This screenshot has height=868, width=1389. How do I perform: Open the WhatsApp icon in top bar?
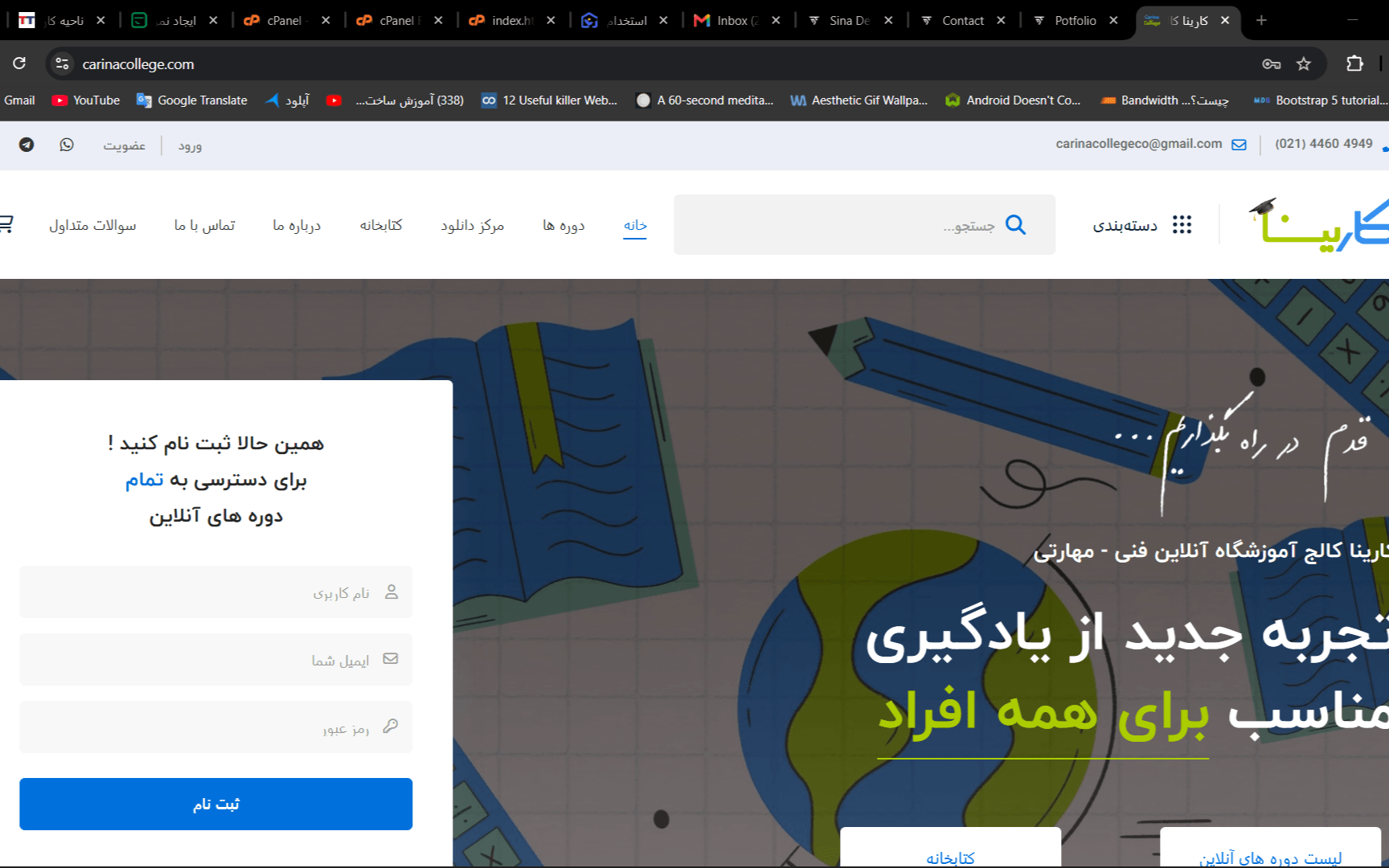click(67, 145)
